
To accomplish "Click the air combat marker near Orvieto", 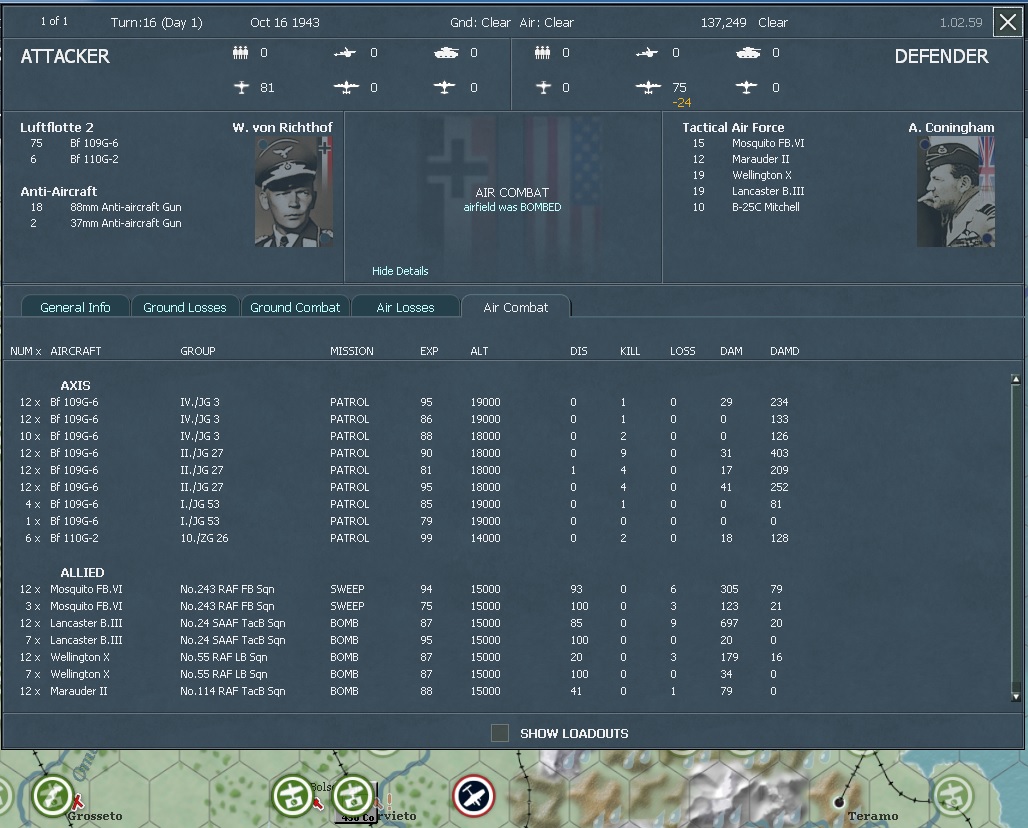I will [473, 796].
